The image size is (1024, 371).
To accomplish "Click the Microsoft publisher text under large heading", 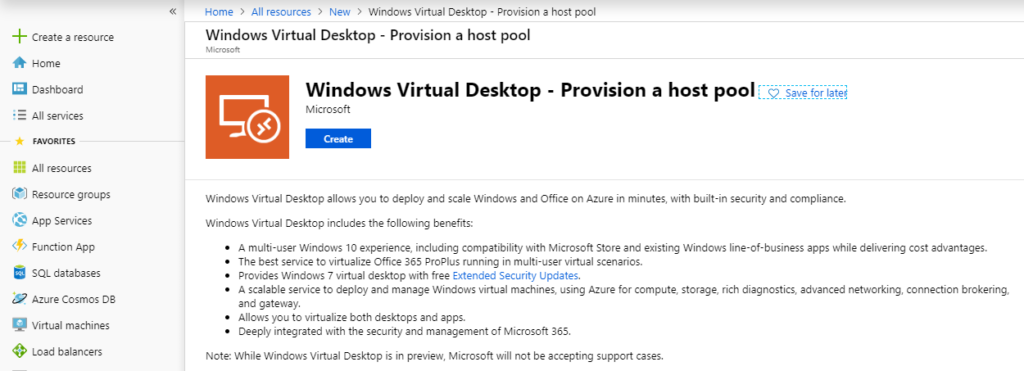I will pyautogui.click(x=328, y=110).
